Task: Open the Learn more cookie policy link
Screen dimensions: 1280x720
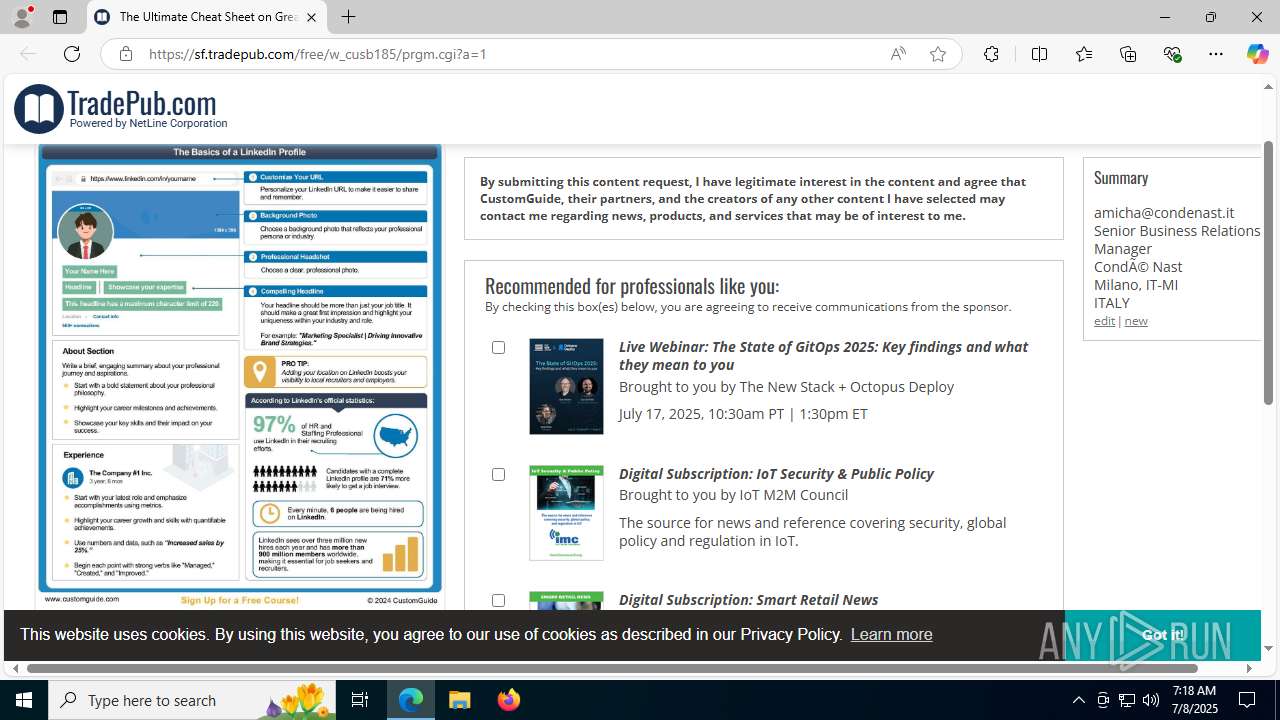Action: click(x=891, y=634)
